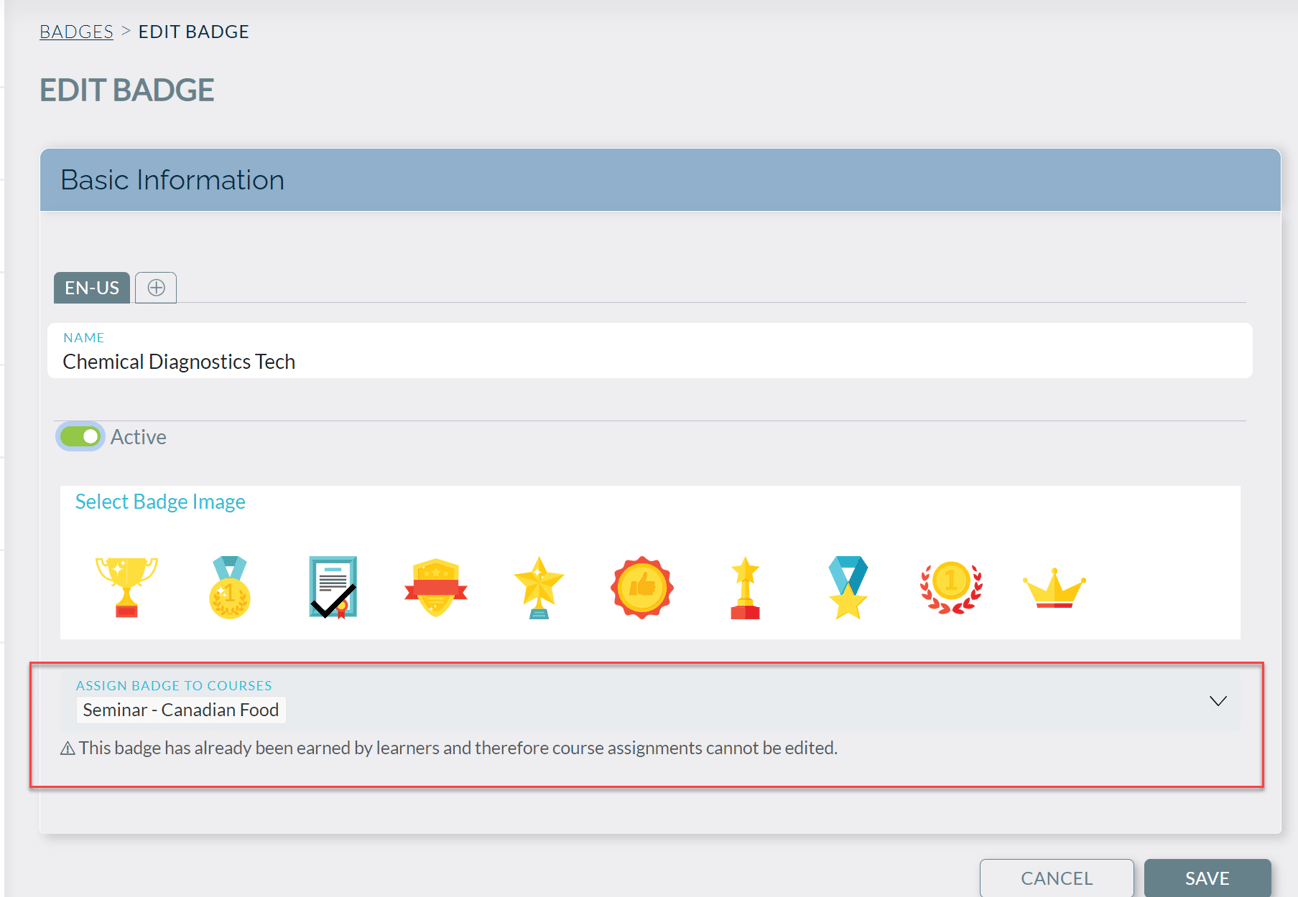Select the Seminar - Canadian Food course chip

click(181, 710)
